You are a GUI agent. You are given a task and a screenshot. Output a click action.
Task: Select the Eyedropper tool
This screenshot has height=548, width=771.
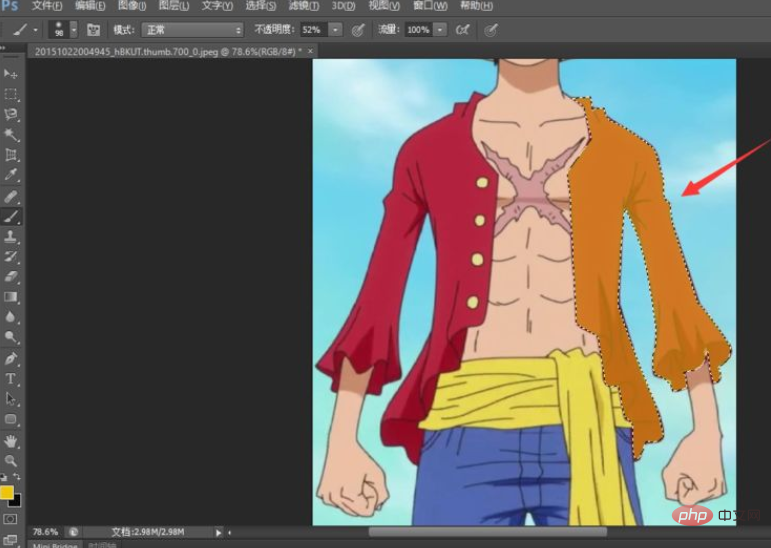tap(11, 174)
